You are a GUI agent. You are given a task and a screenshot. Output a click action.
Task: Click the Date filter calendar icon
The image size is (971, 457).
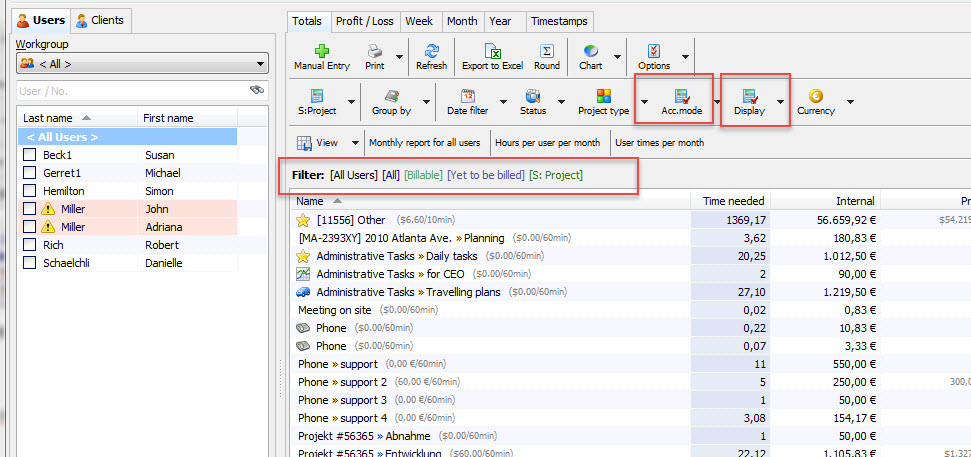click(467, 96)
